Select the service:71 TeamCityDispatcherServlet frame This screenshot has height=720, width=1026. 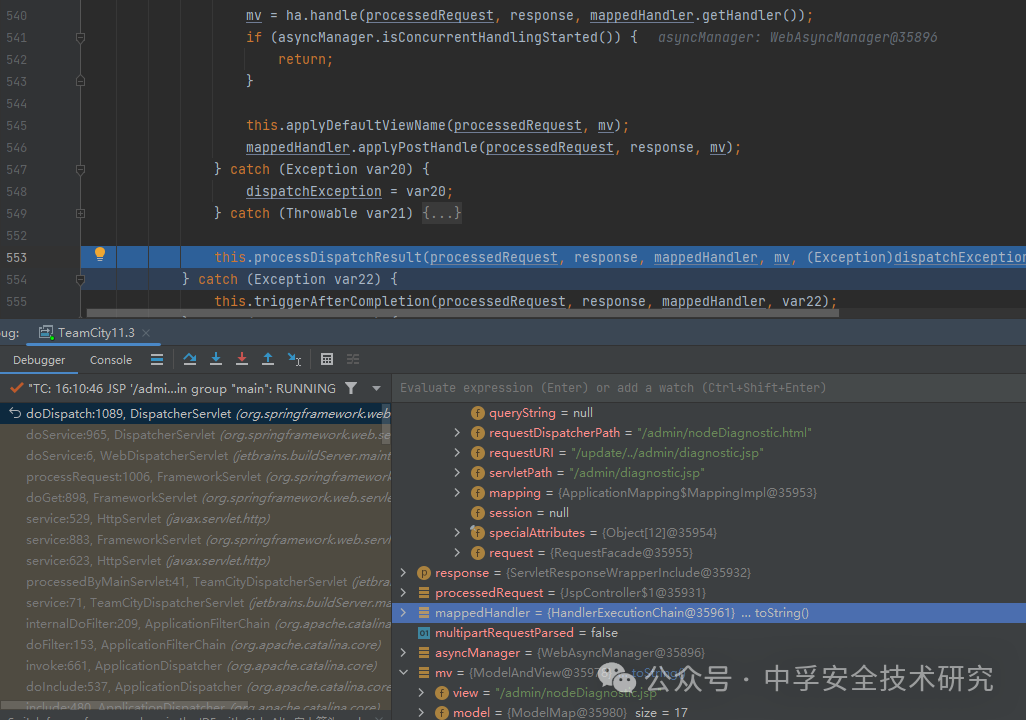pyautogui.click(x=196, y=603)
